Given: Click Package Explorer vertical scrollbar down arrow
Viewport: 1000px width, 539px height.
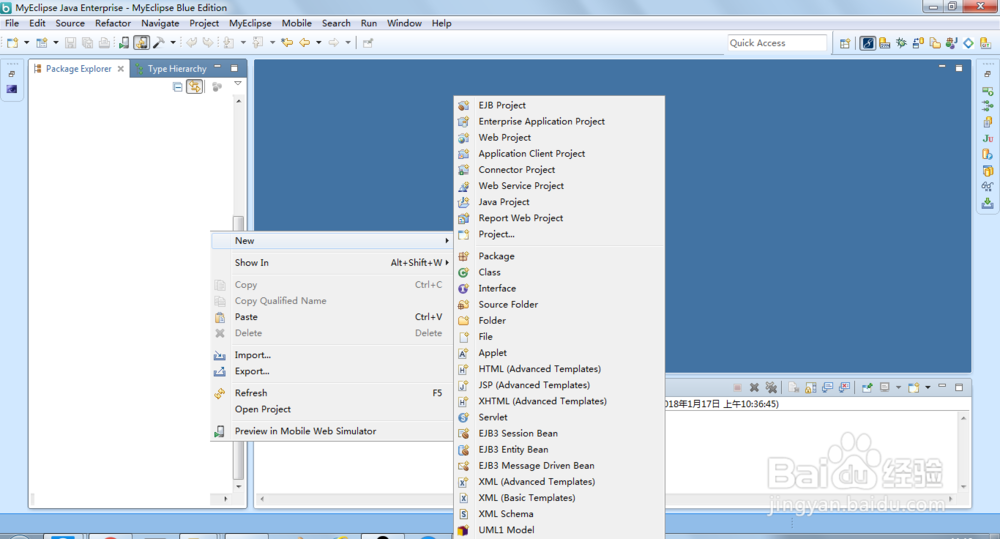Looking at the screenshot, I should click(x=239, y=487).
